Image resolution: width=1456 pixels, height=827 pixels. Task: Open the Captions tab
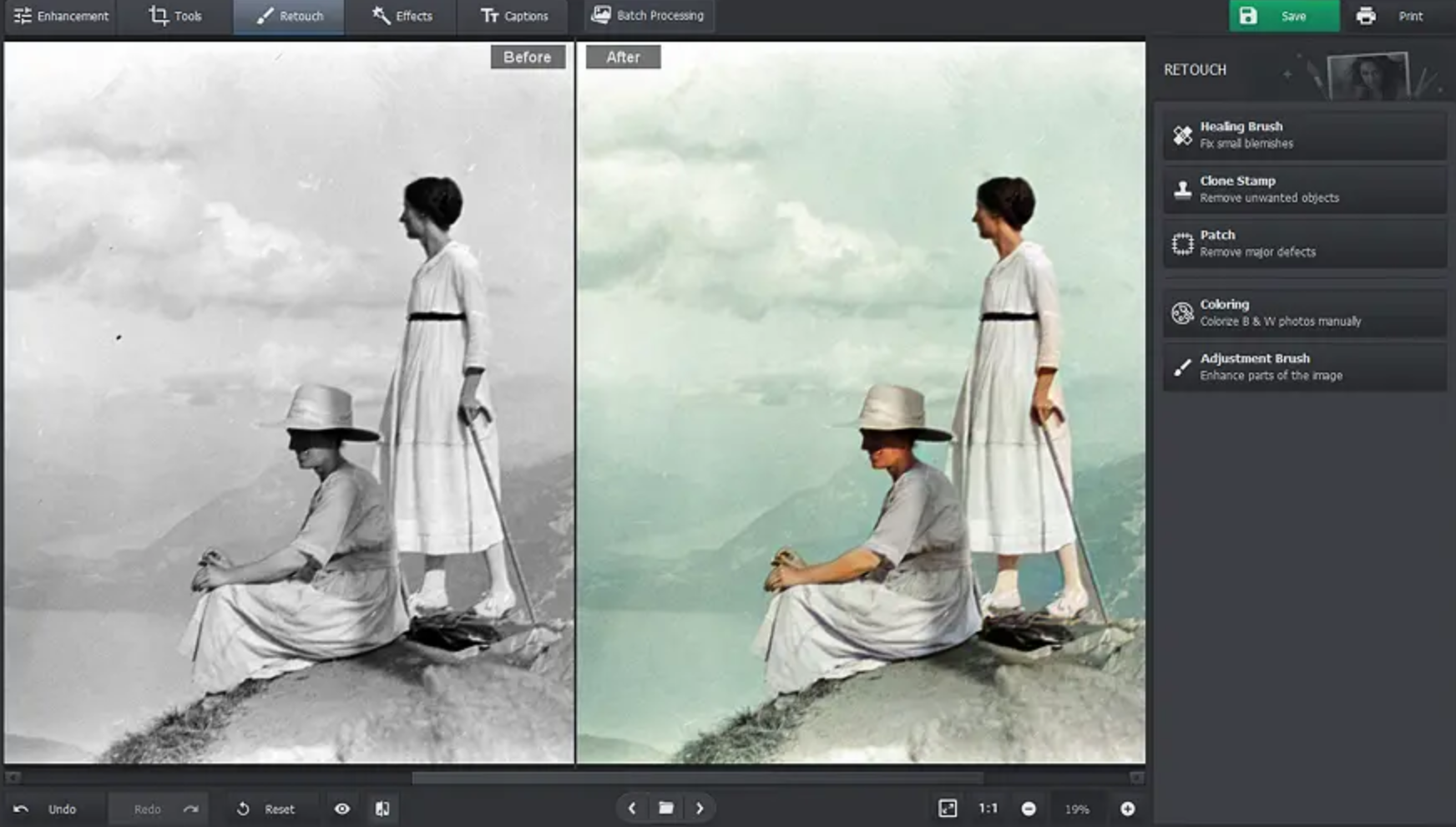pos(513,15)
